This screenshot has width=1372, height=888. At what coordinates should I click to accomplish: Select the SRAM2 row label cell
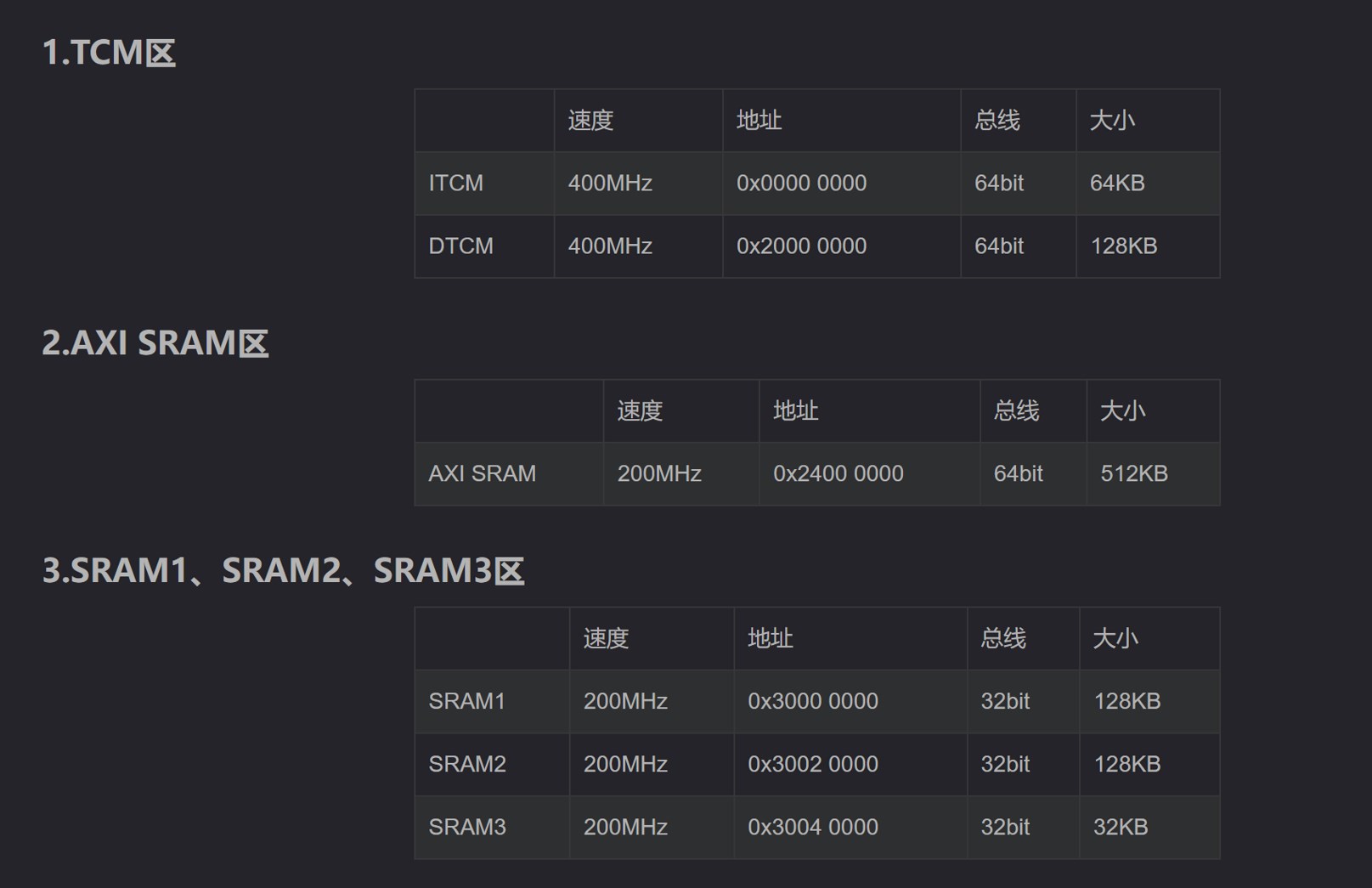492,765
